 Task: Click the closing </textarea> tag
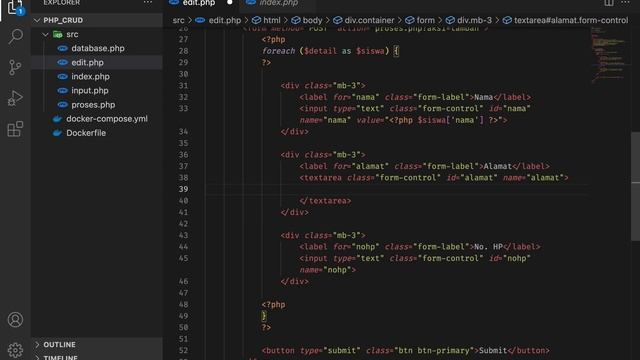pos(325,201)
